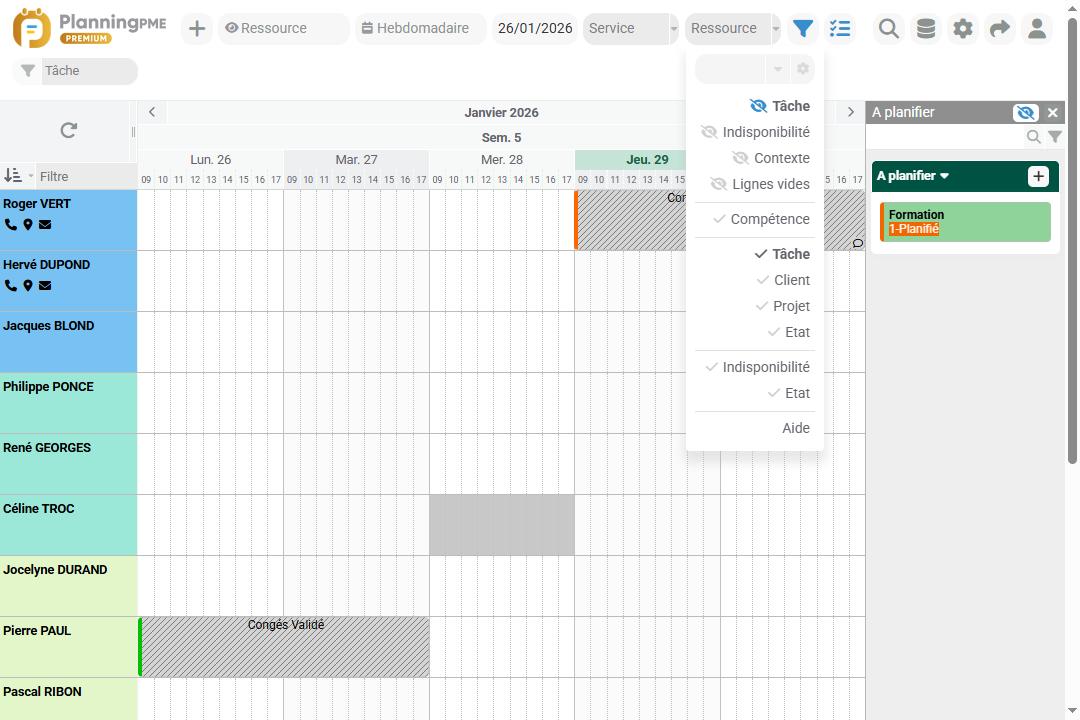Go to next week with right chevron

tap(851, 112)
